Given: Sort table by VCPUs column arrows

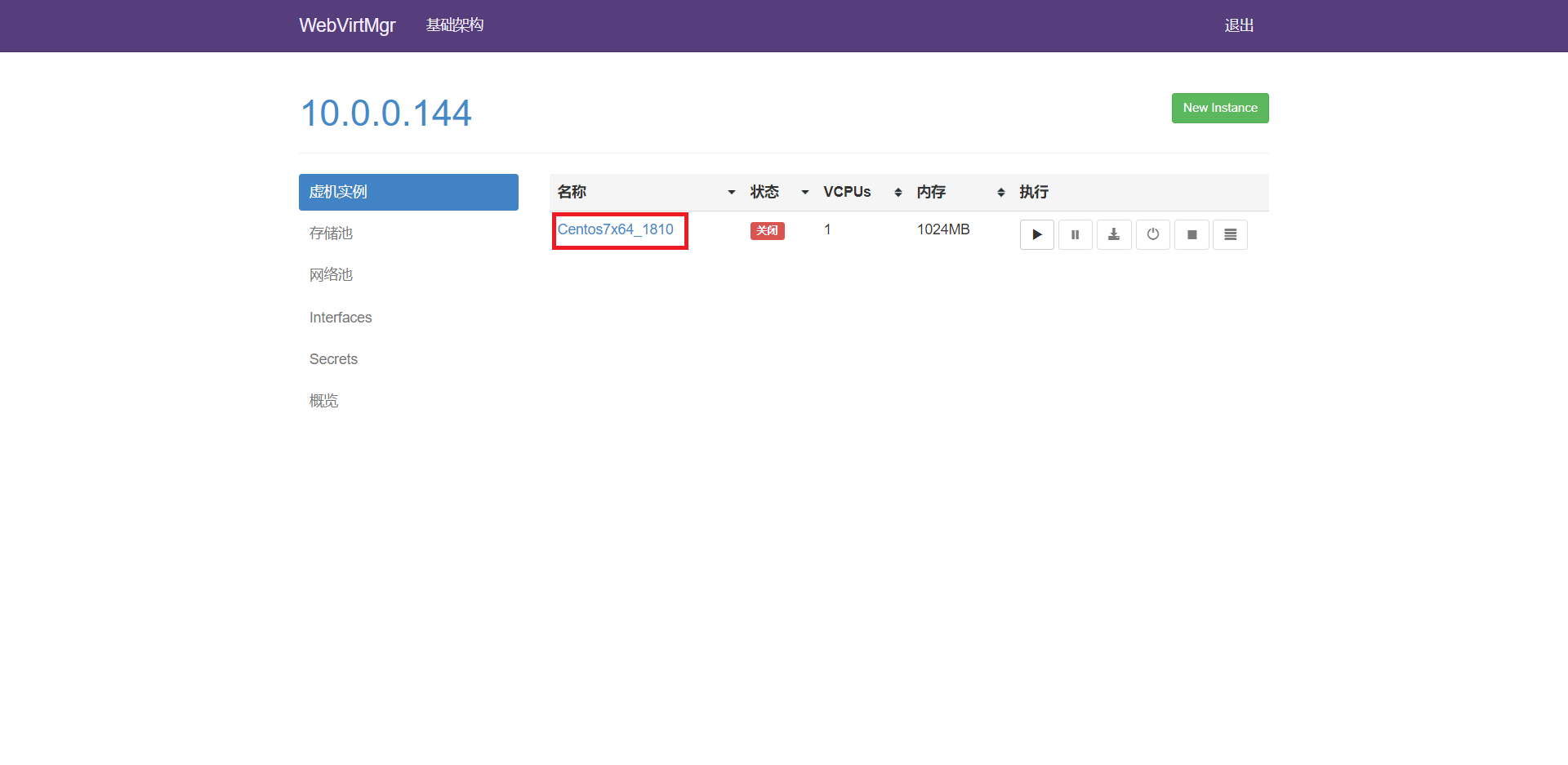Looking at the screenshot, I should coord(898,193).
